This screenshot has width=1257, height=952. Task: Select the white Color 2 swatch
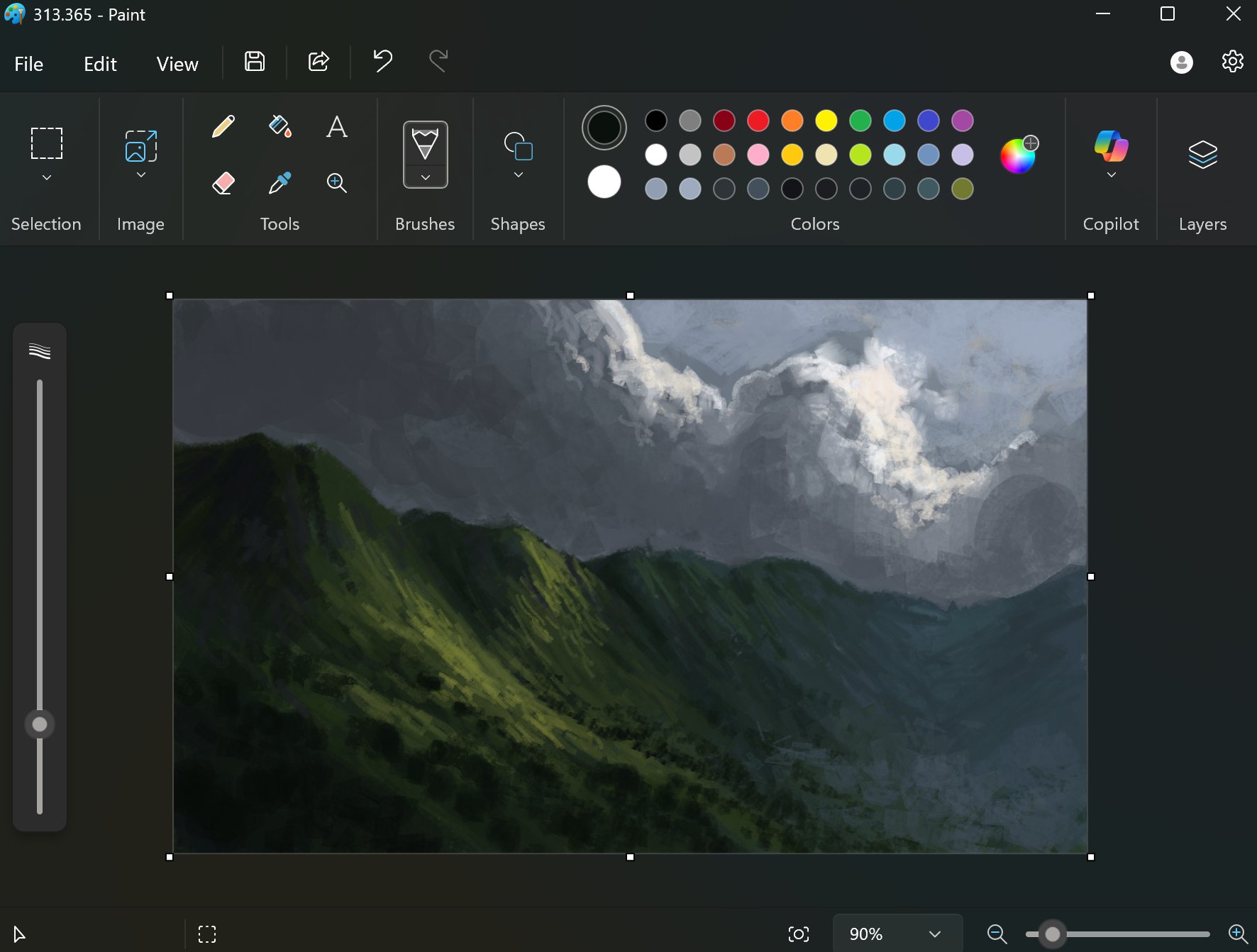tap(604, 182)
